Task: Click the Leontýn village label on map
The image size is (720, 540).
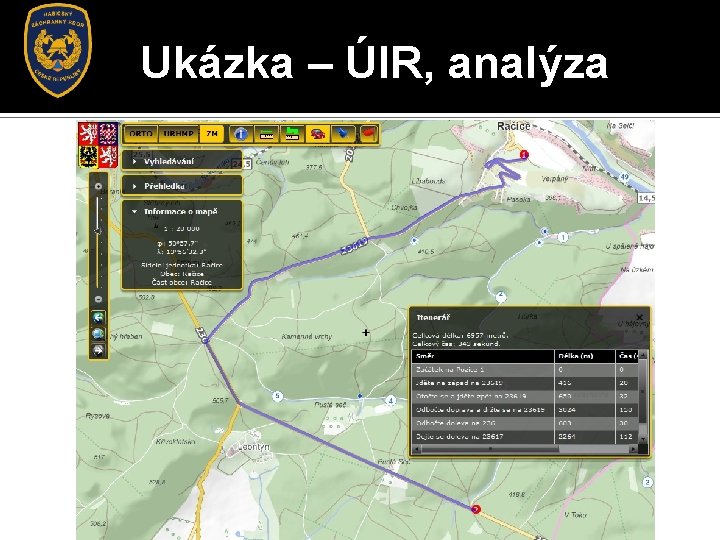Action: click(254, 447)
